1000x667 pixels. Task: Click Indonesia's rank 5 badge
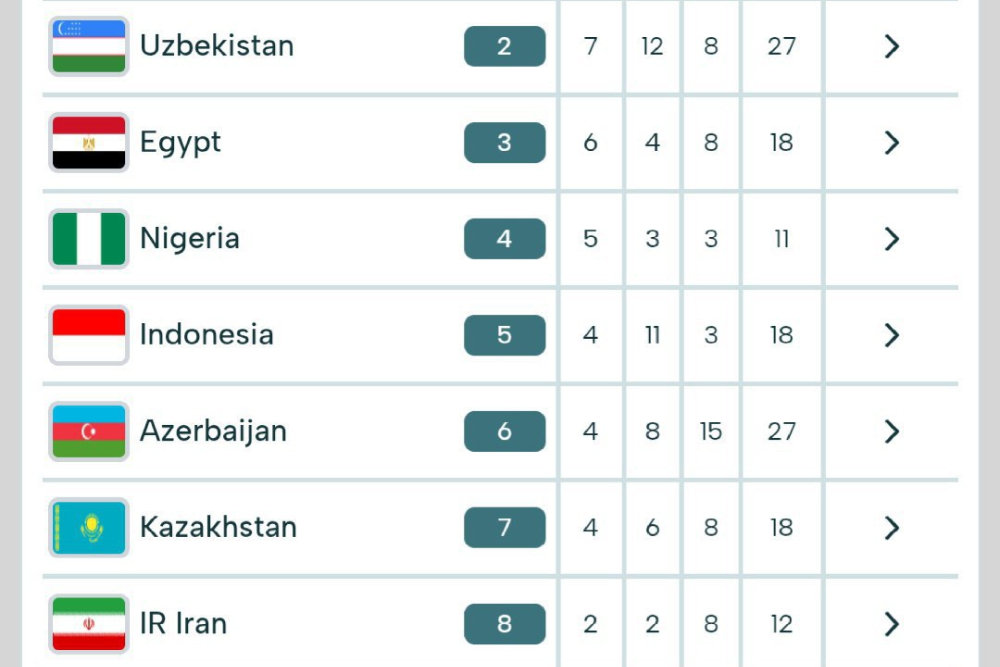tap(504, 335)
